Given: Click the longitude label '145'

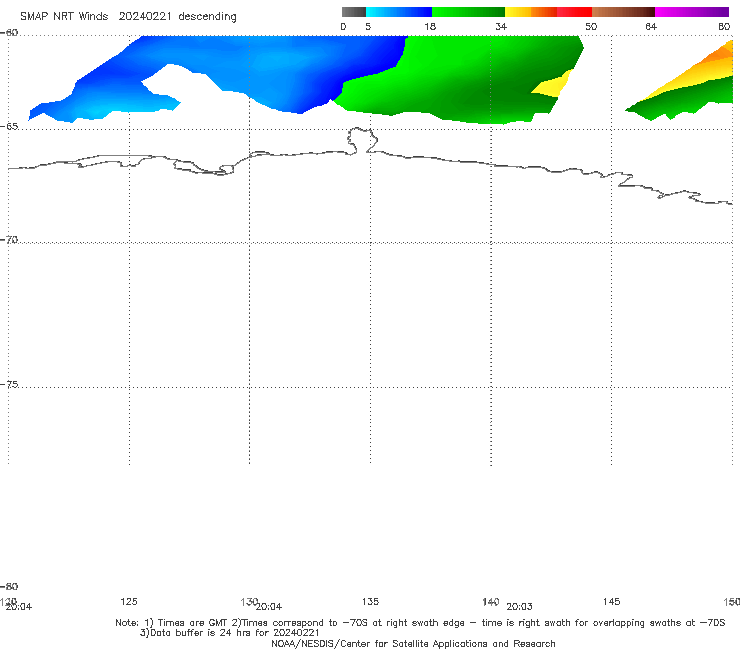Looking at the screenshot, I should point(611,601).
